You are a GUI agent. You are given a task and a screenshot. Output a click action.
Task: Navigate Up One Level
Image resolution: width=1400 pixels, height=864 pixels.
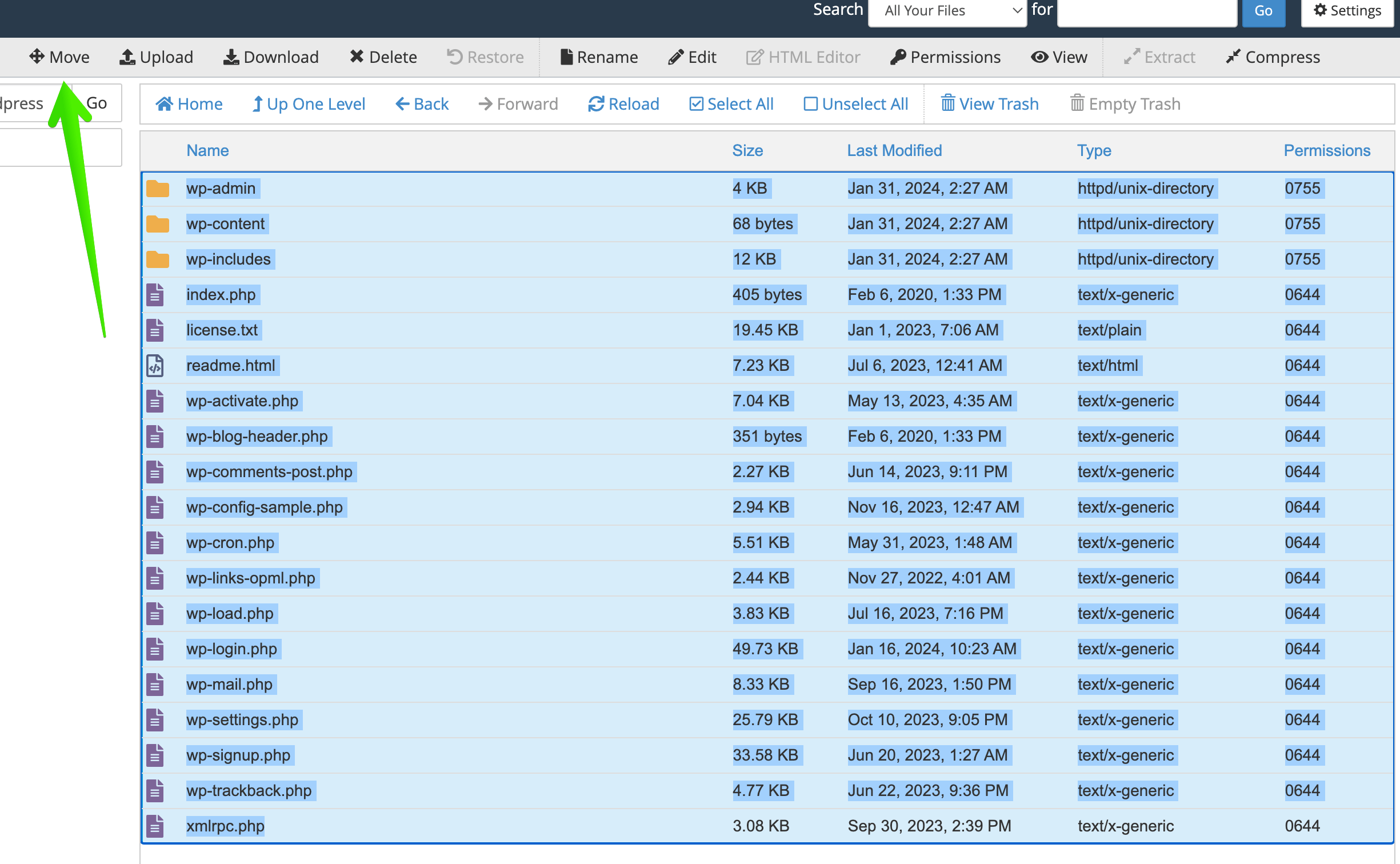(x=309, y=103)
